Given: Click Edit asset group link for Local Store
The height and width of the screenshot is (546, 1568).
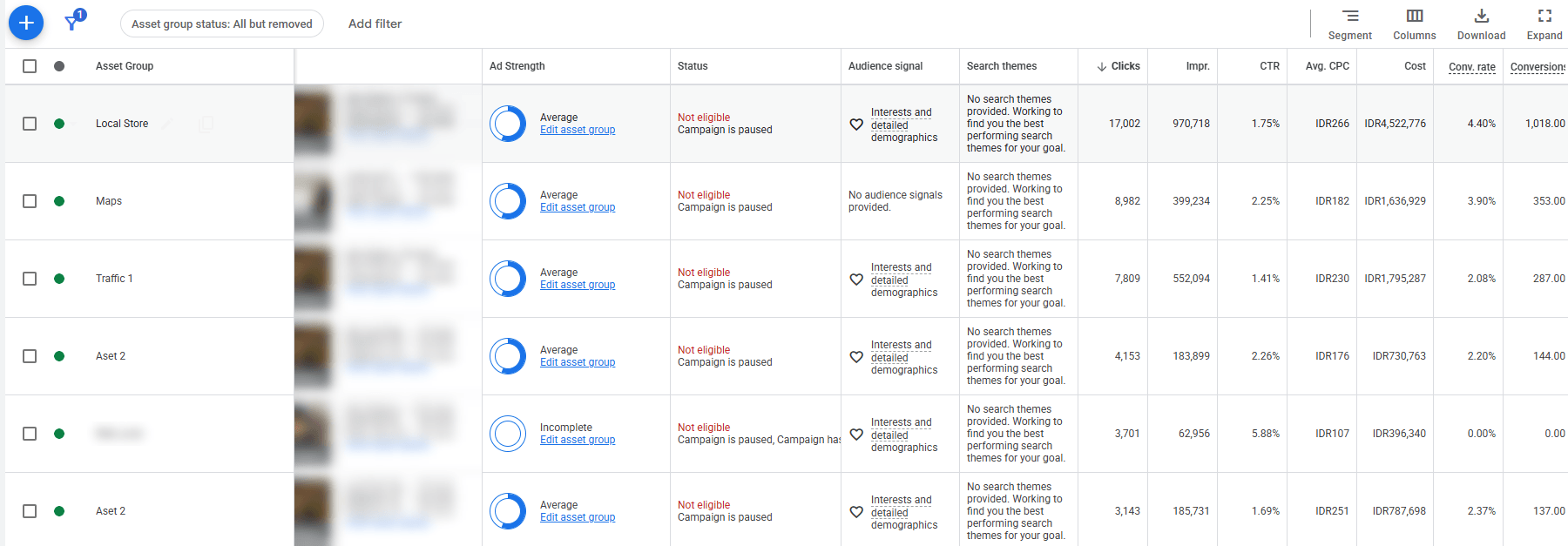Looking at the screenshot, I should tap(578, 130).
